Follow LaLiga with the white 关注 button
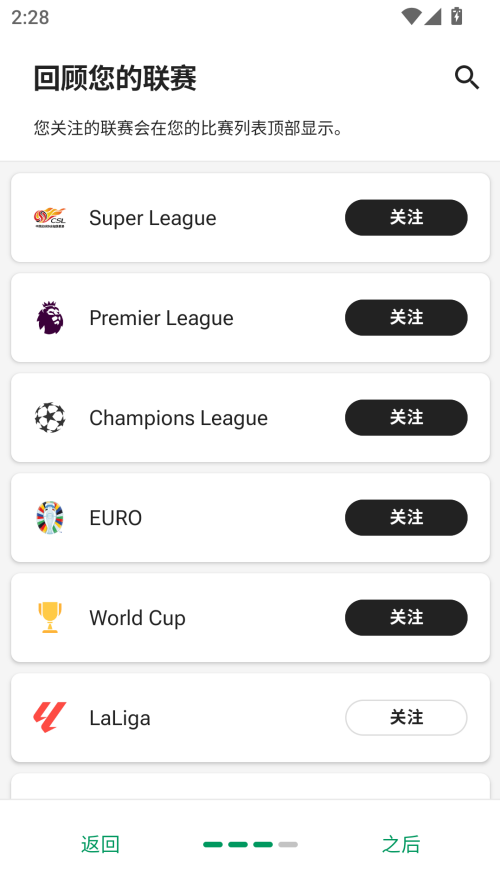 [x=406, y=718]
